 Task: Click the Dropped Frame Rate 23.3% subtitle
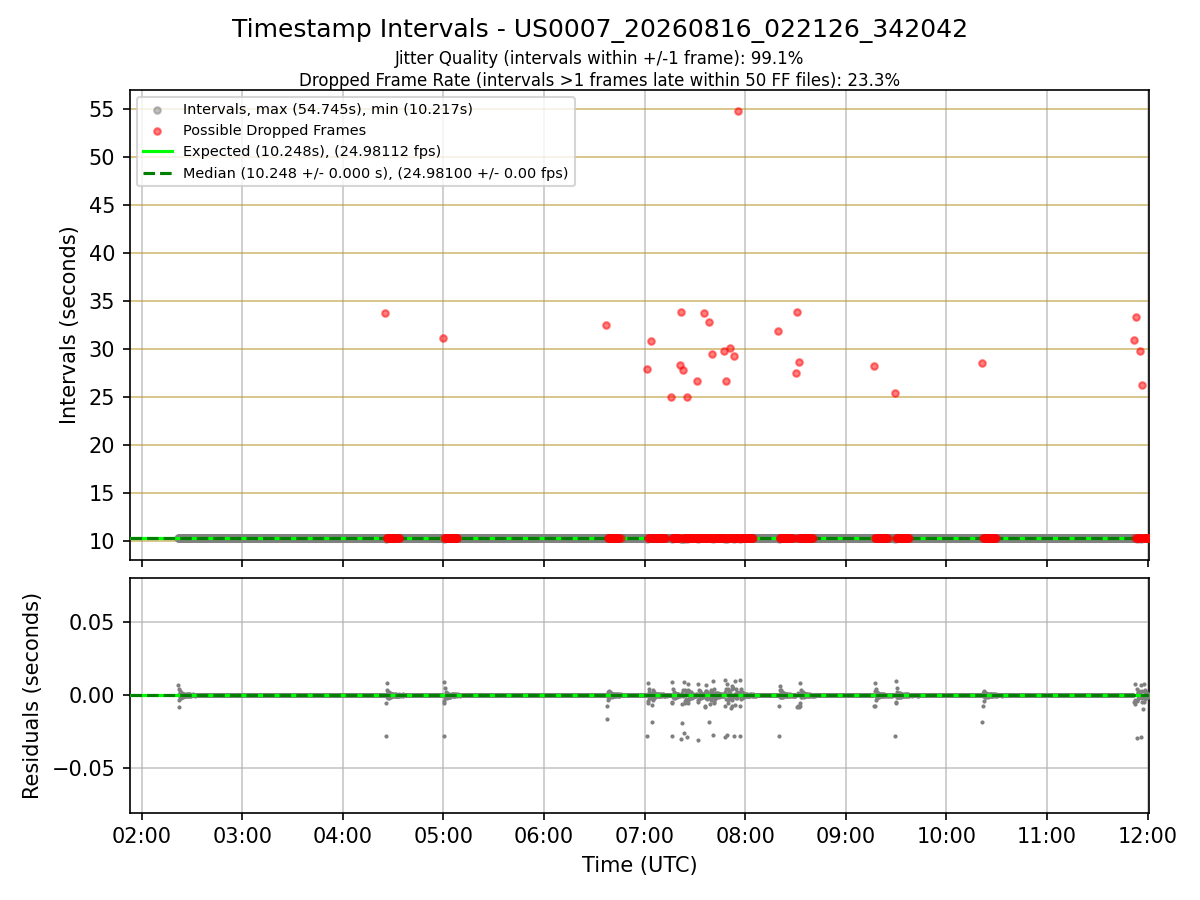click(599, 80)
